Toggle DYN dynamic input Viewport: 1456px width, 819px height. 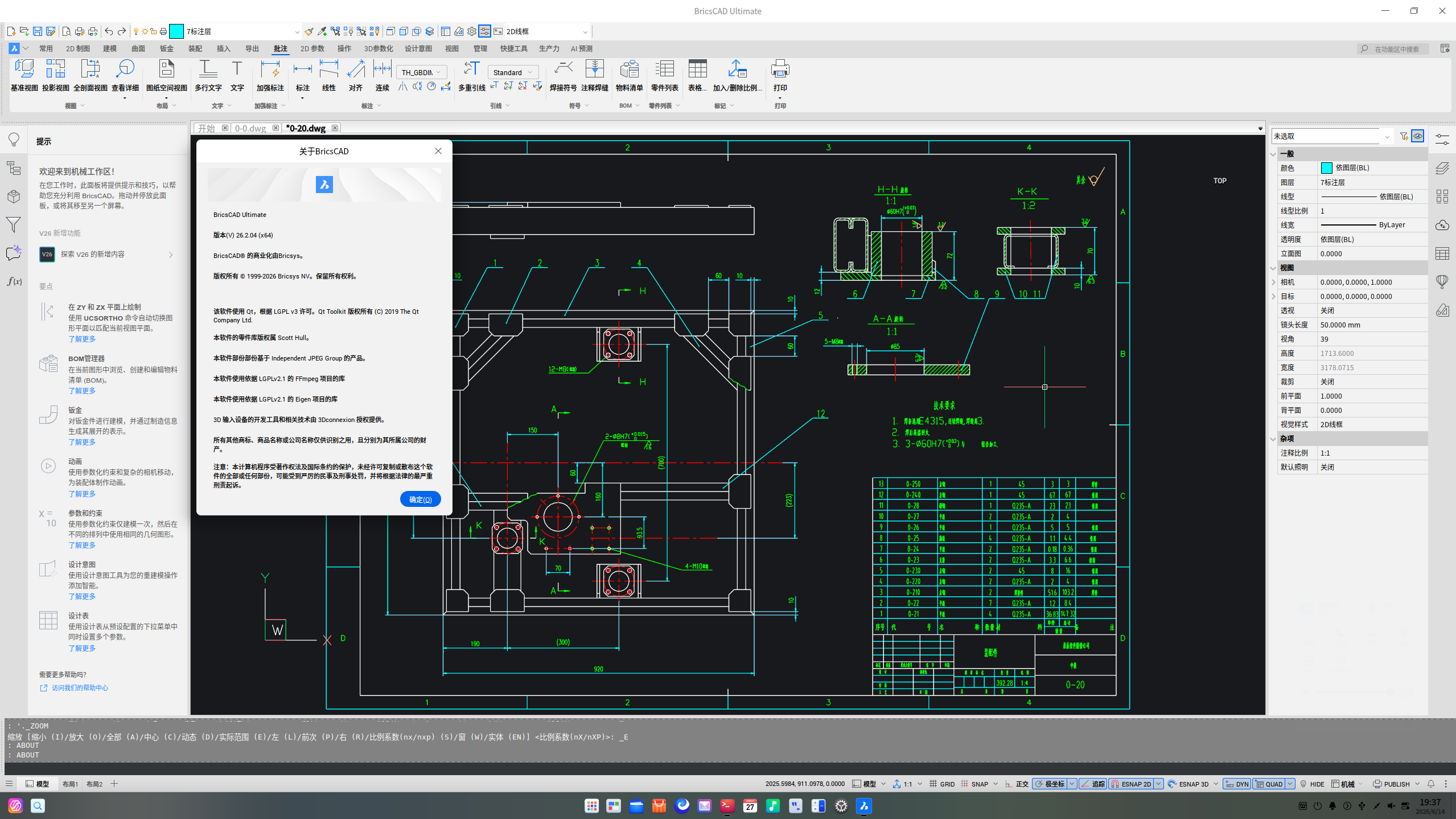(1236, 784)
